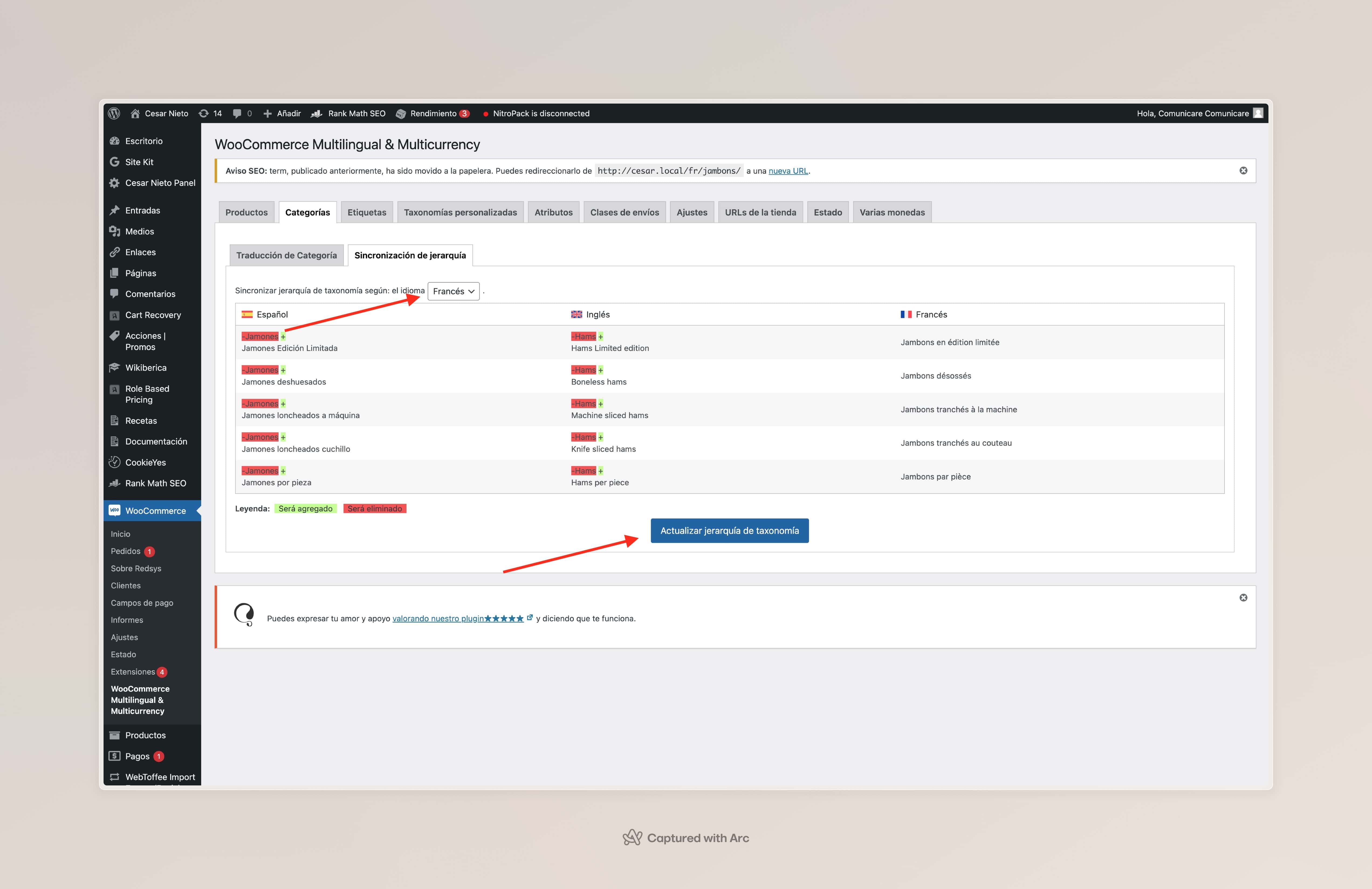Screen dimensions: 1372x889
Task: Click 'Jambons par pièce' cell
Action: coord(936,477)
